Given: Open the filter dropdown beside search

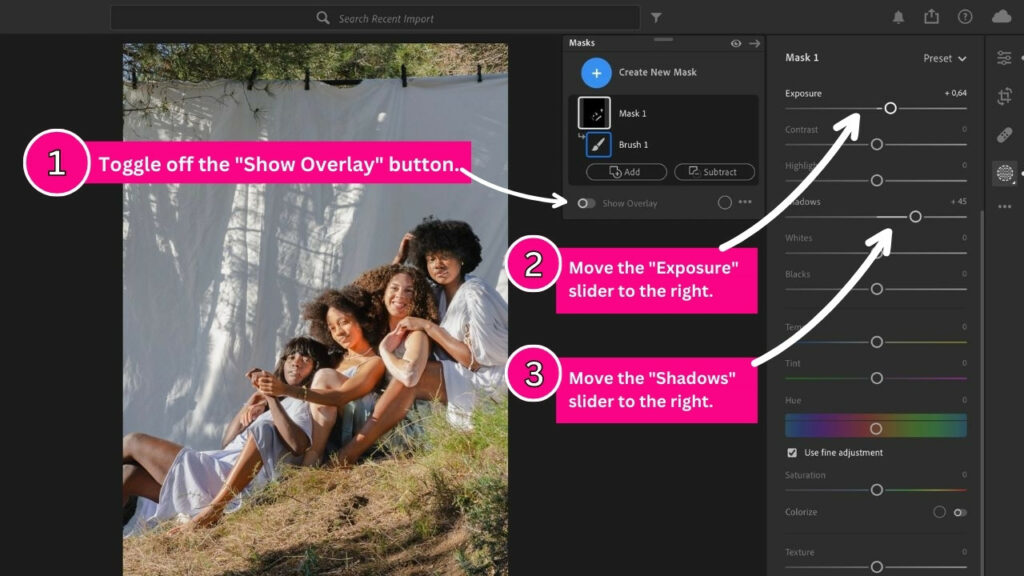Looking at the screenshot, I should point(656,17).
